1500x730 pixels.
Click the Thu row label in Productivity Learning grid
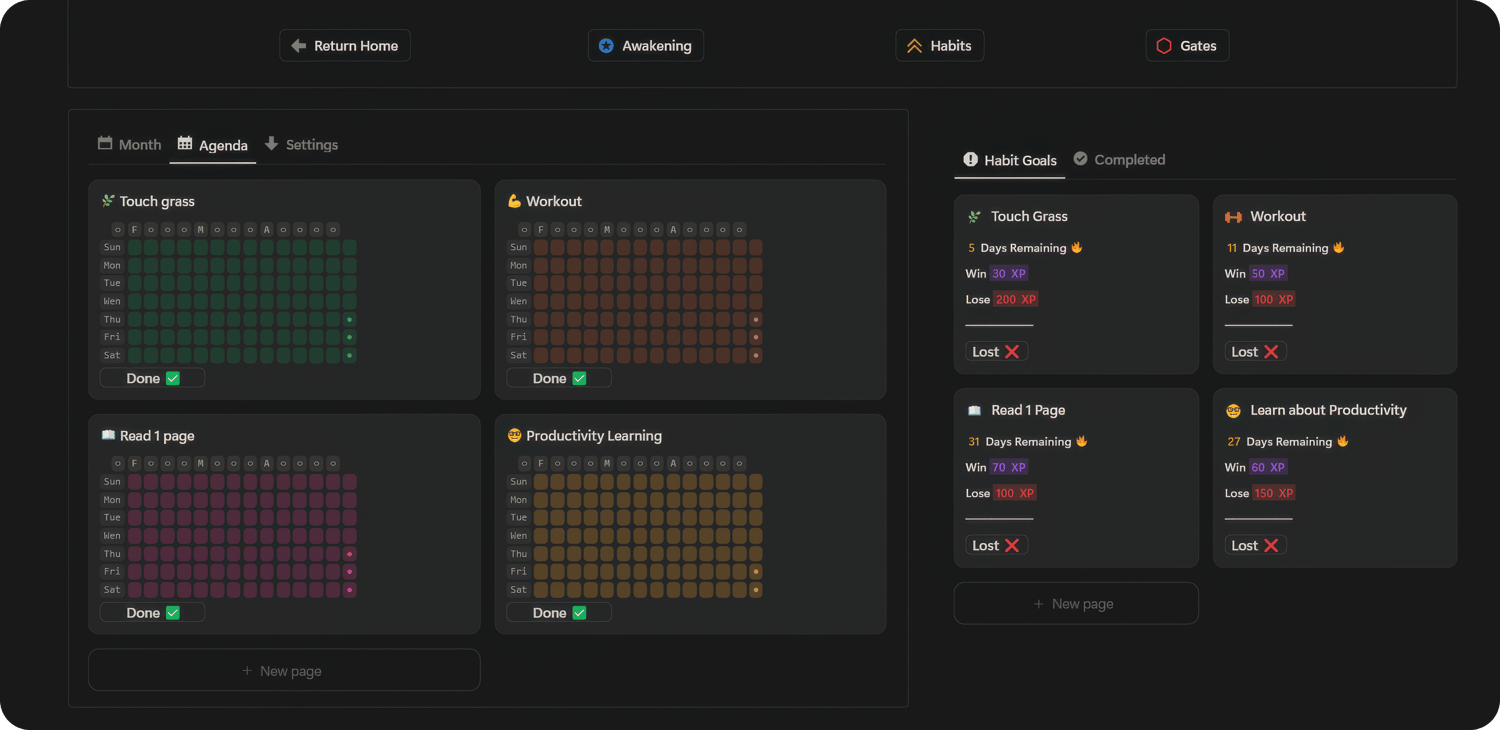click(518, 554)
